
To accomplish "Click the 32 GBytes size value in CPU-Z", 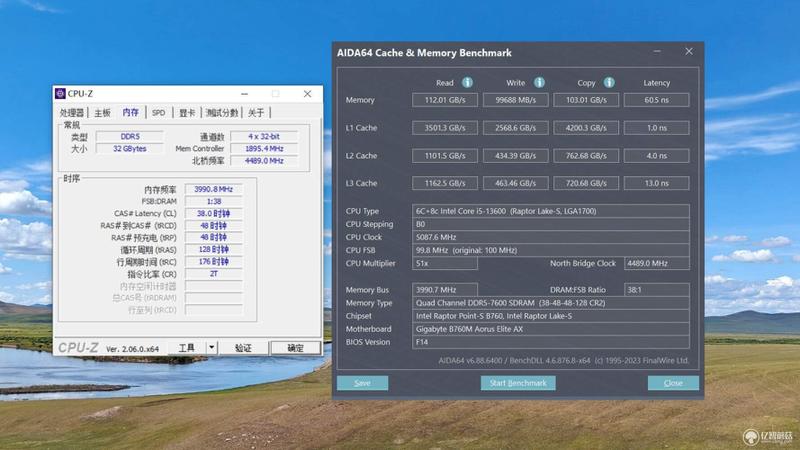I will tap(130, 148).
